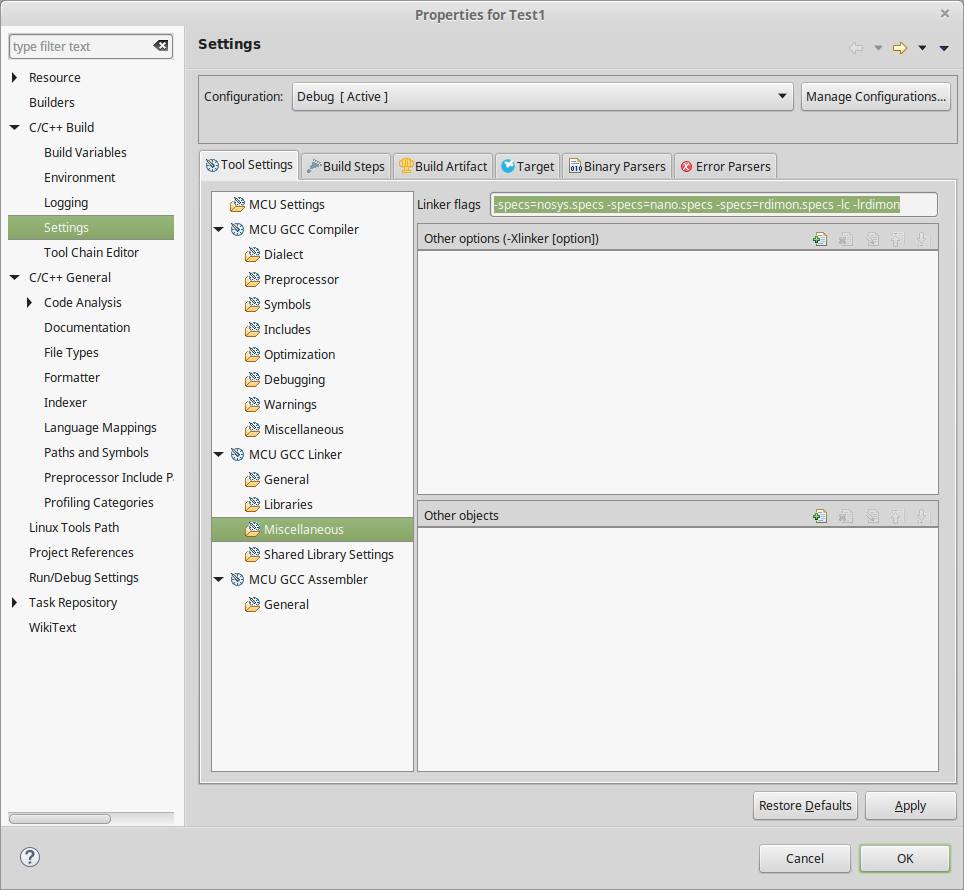Clear the filter text field icon
964x890 pixels.
[160, 46]
